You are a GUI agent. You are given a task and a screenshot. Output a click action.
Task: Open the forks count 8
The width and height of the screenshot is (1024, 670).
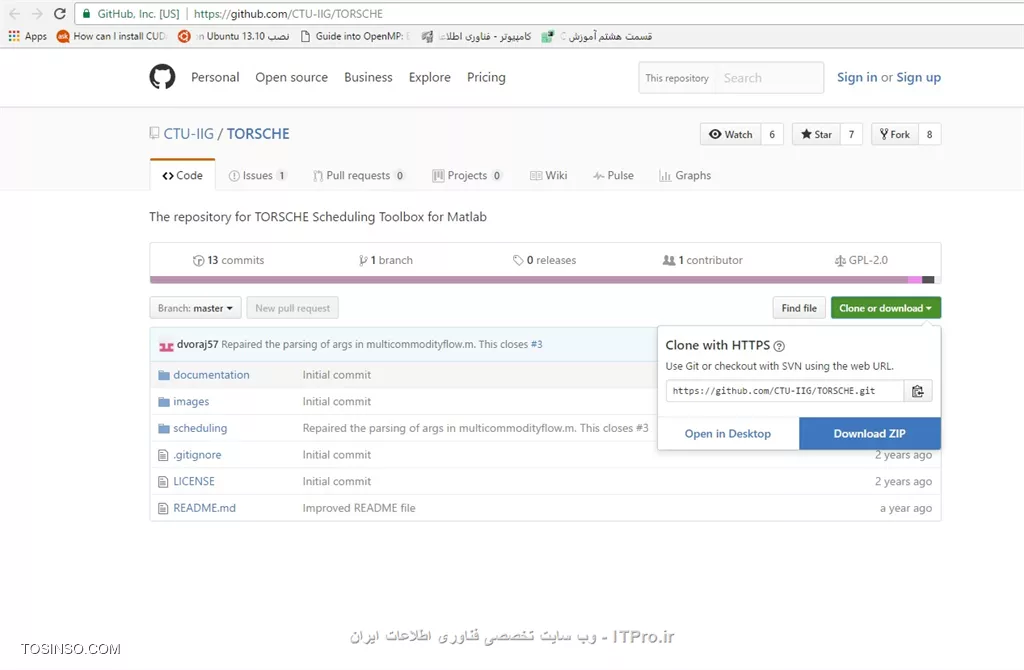point(929,135)
